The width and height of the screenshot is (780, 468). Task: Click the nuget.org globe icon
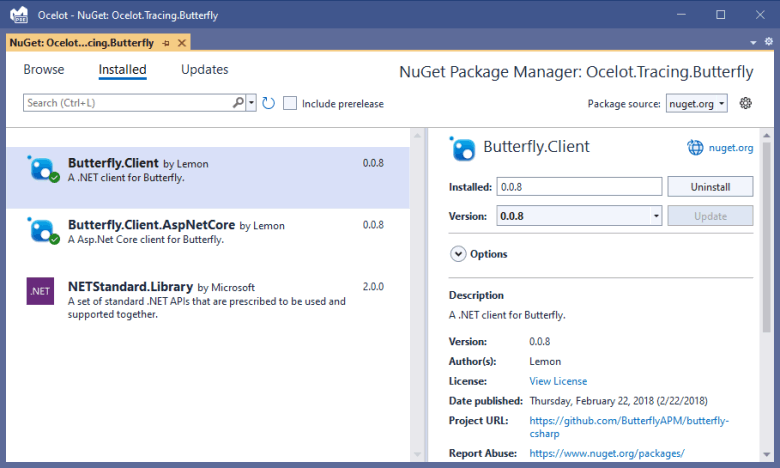pyautogui.click(x=696, y=148)
